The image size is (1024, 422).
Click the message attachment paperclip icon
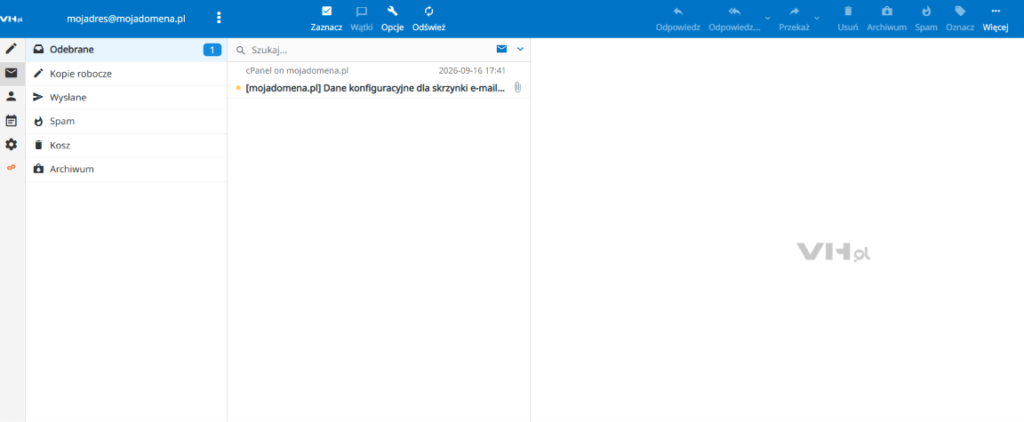click(517, 88)
